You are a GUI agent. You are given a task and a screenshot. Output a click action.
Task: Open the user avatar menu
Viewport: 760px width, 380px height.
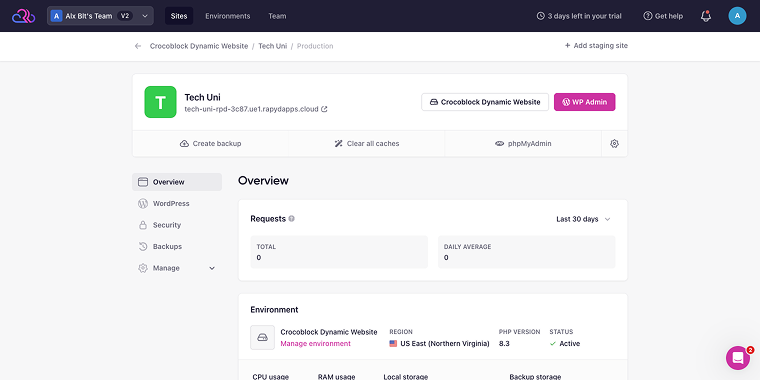point(737,16)
